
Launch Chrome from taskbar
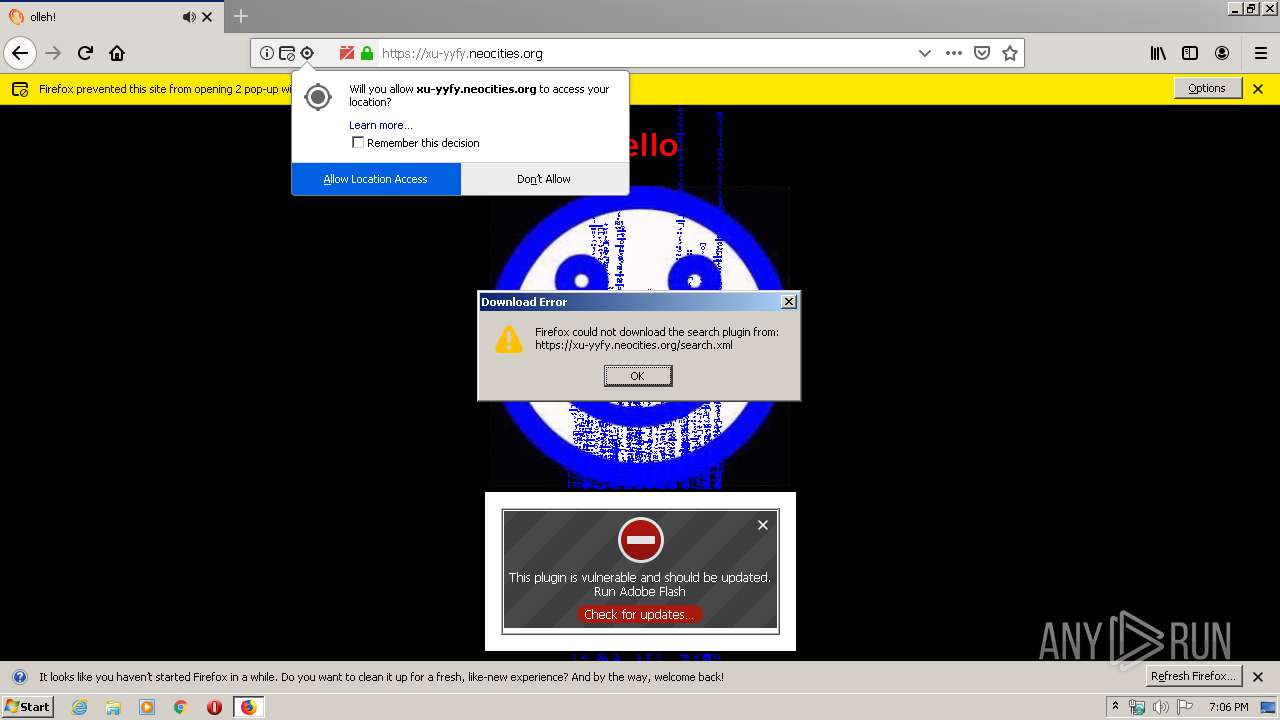pyautogui.click(x=180, y=707)
